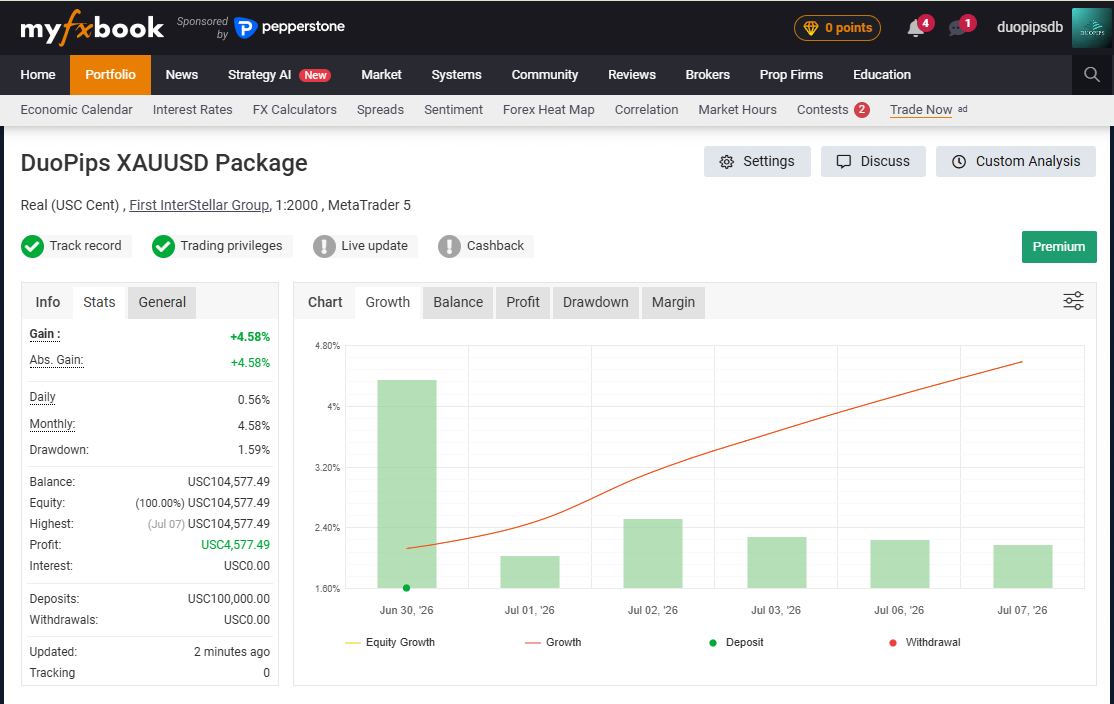Click the Track record green checkmark
Image resolution: width=1114 pixels, height=704 pixels.
tap(33, 247)
